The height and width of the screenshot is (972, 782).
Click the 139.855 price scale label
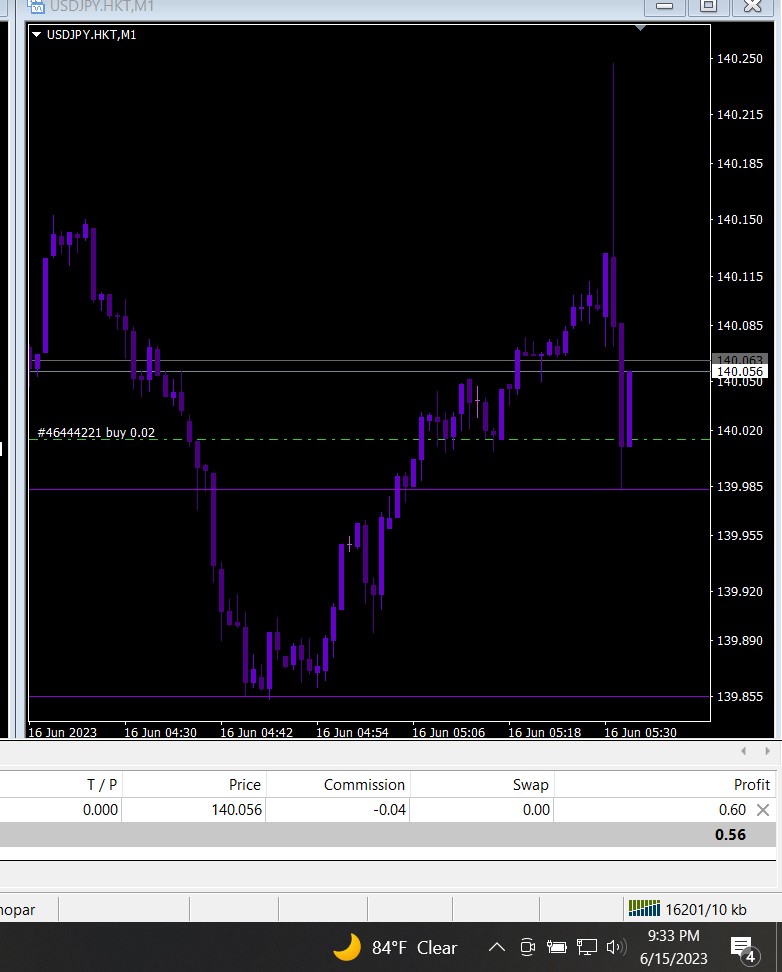pos(739,696)
